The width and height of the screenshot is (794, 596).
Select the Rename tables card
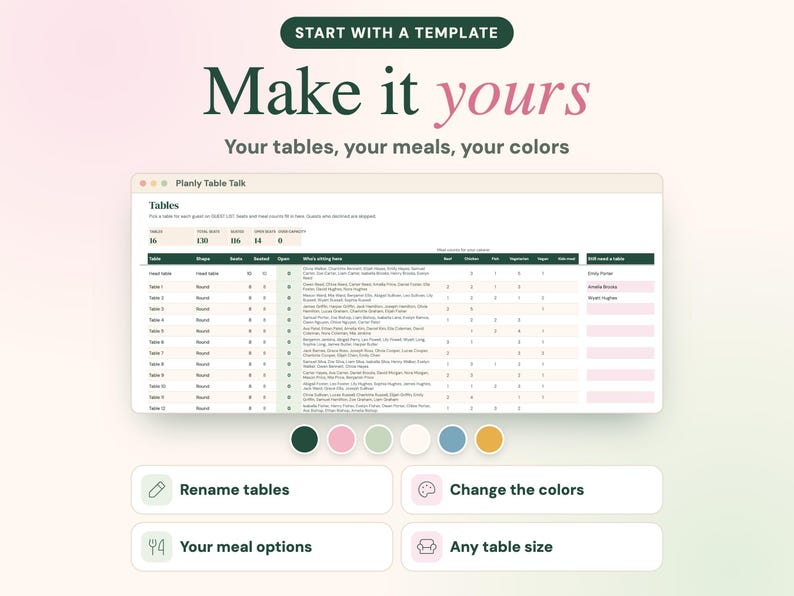click(262, 490)
